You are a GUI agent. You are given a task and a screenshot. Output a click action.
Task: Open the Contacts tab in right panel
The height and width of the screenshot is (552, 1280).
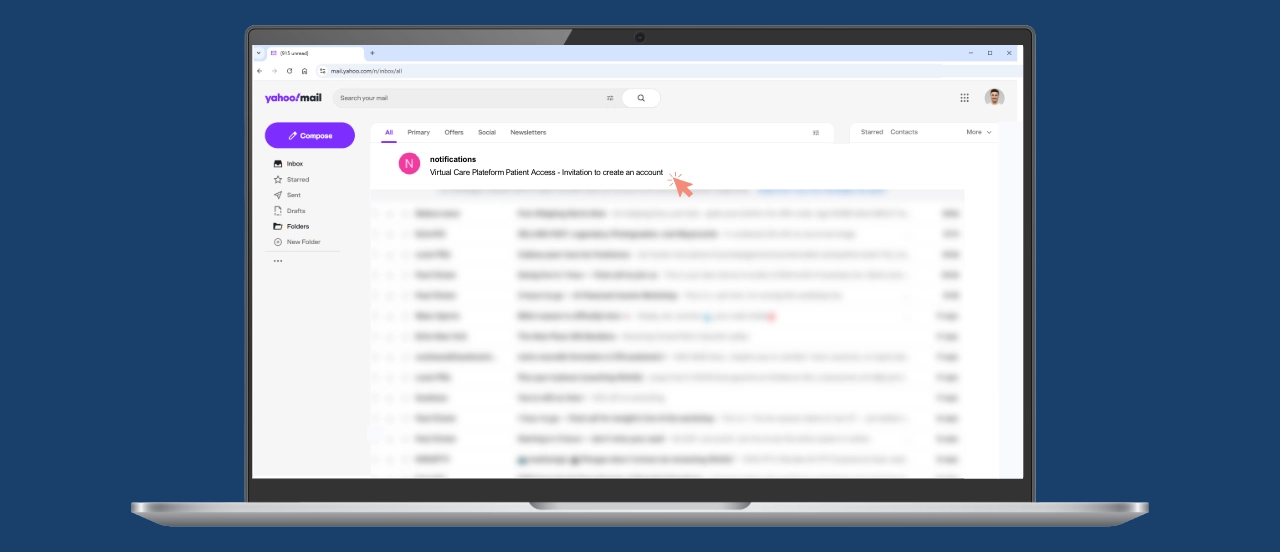point(903,132)
